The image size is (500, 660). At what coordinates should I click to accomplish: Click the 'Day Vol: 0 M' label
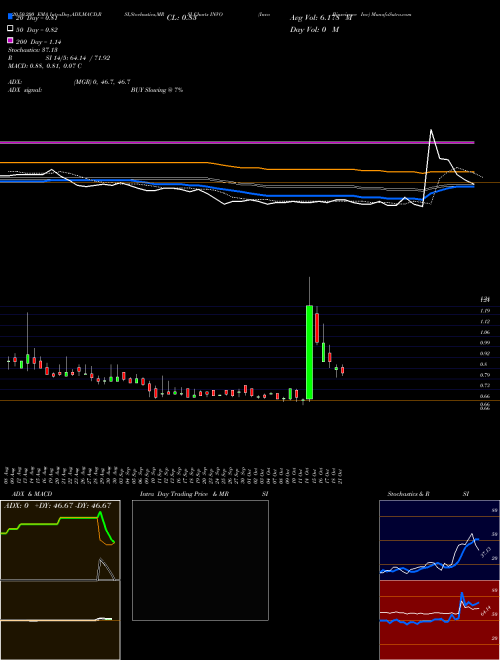[314, 30]
